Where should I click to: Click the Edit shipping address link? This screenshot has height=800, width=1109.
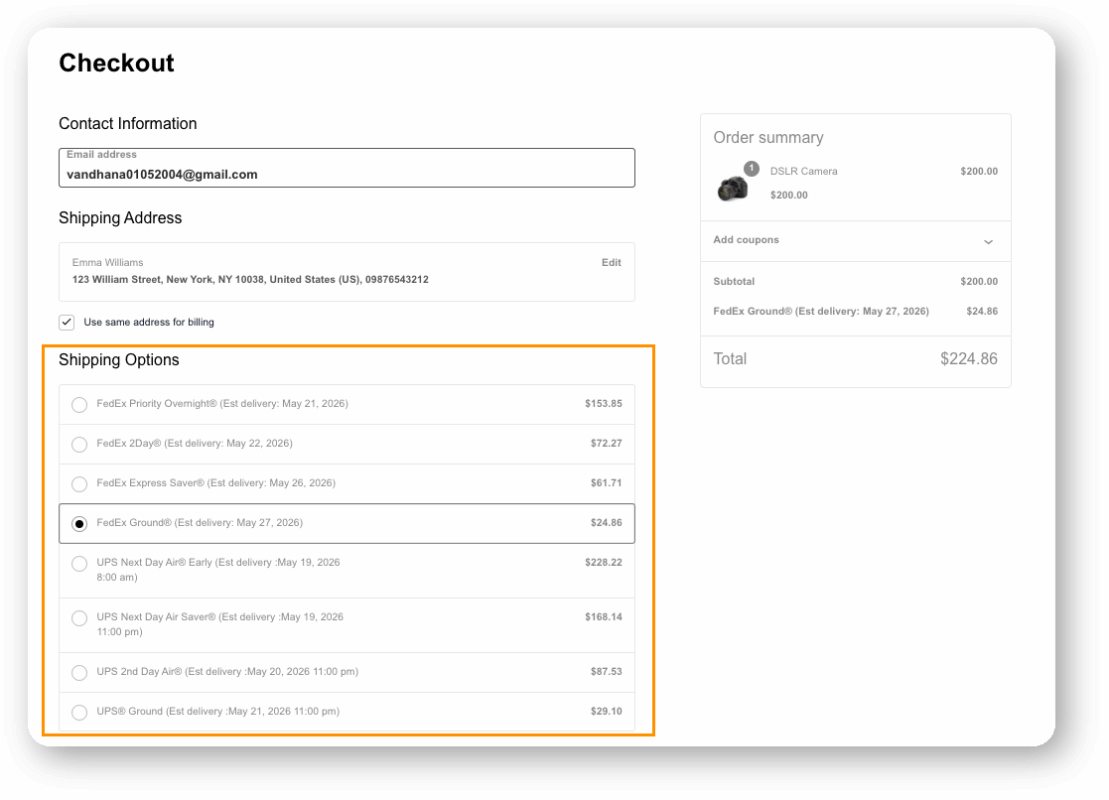click(x=611, y=262)
